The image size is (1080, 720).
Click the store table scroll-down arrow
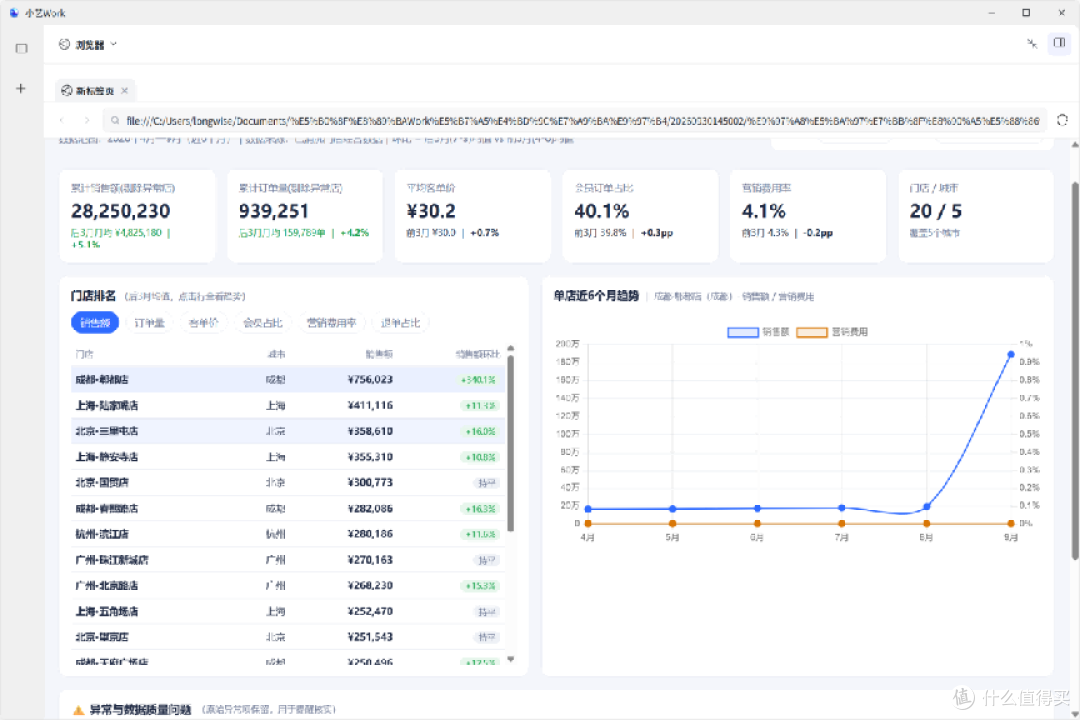[510, 659]
